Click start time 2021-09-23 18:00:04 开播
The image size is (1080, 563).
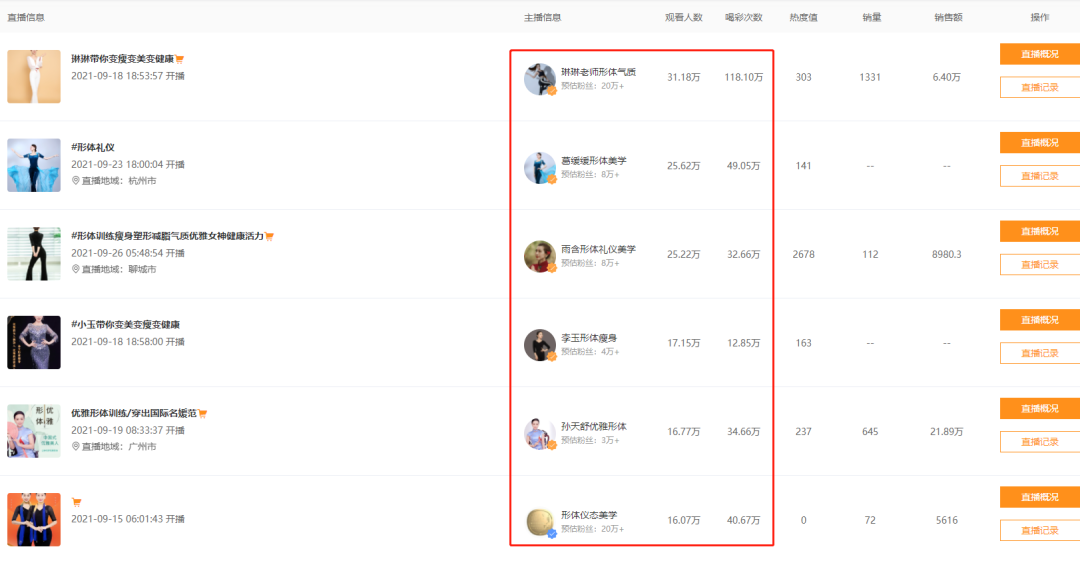click(128, 165)
